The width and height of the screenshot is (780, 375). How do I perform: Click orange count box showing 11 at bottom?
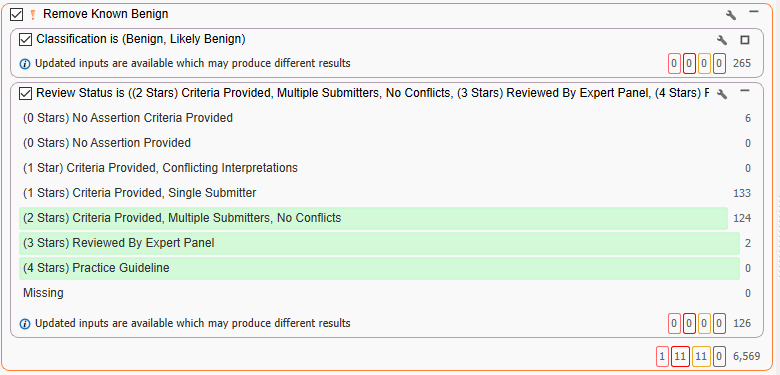pyautogui.click(x=701, y=356)
